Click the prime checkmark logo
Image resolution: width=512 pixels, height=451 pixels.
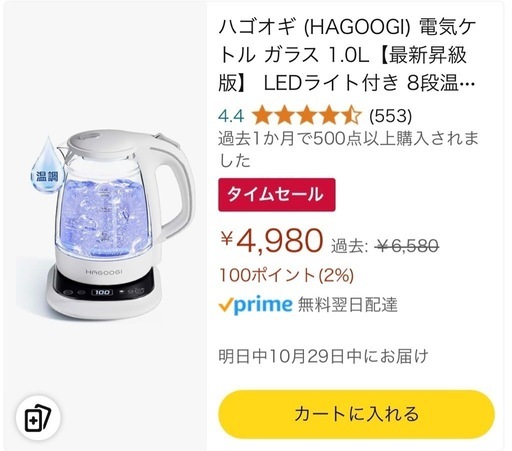pyautogui.click(x=255, y=304)
